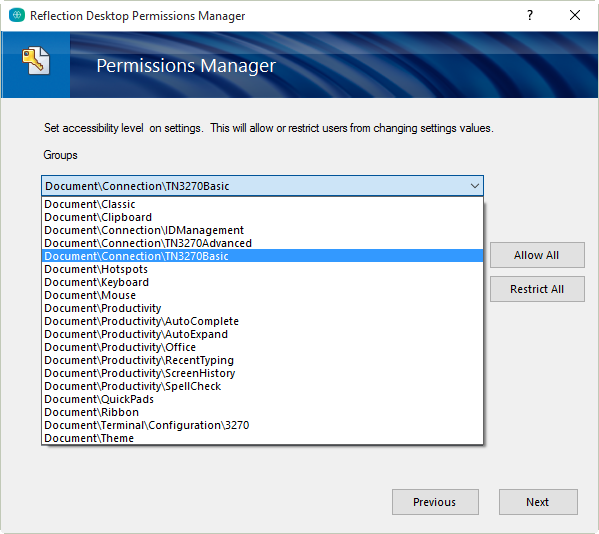Select Document\Keyboard group
Image resolution: width=599 pixels, height=534 pixels.
(x=262, y=282)
